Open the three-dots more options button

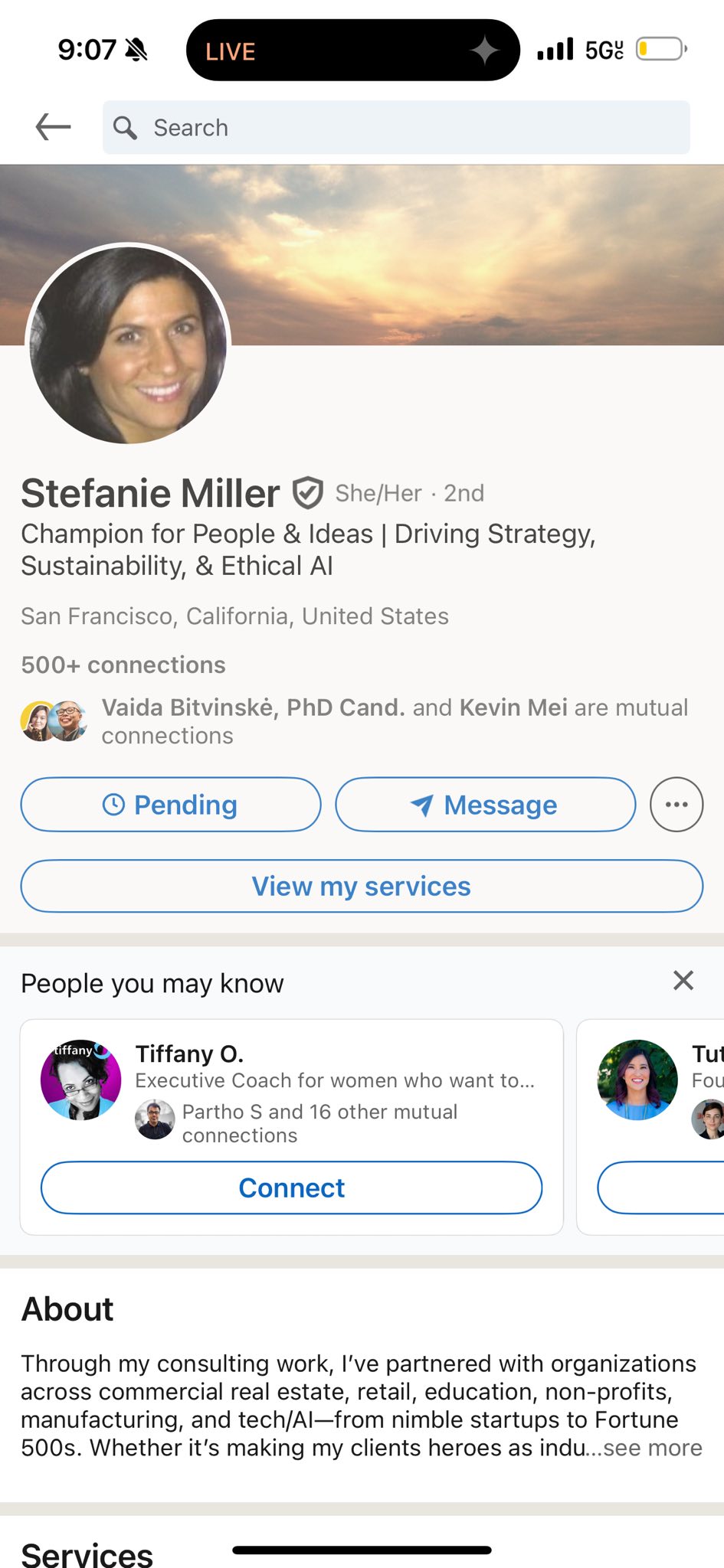(x=676, y=805)
